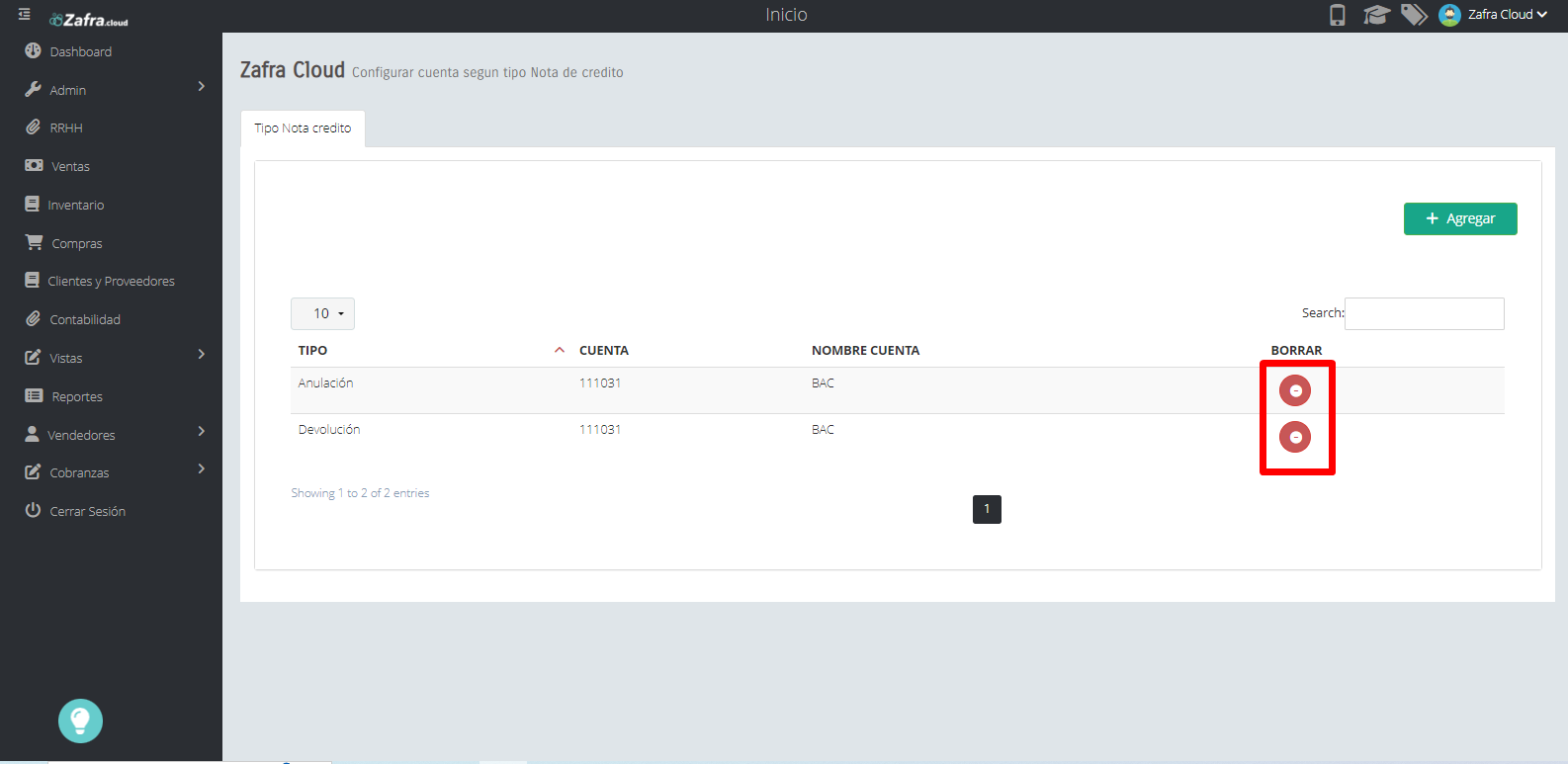Click the Zafra.cloud logo
This screenshot has width=1568, height=764.
[89, 20]
